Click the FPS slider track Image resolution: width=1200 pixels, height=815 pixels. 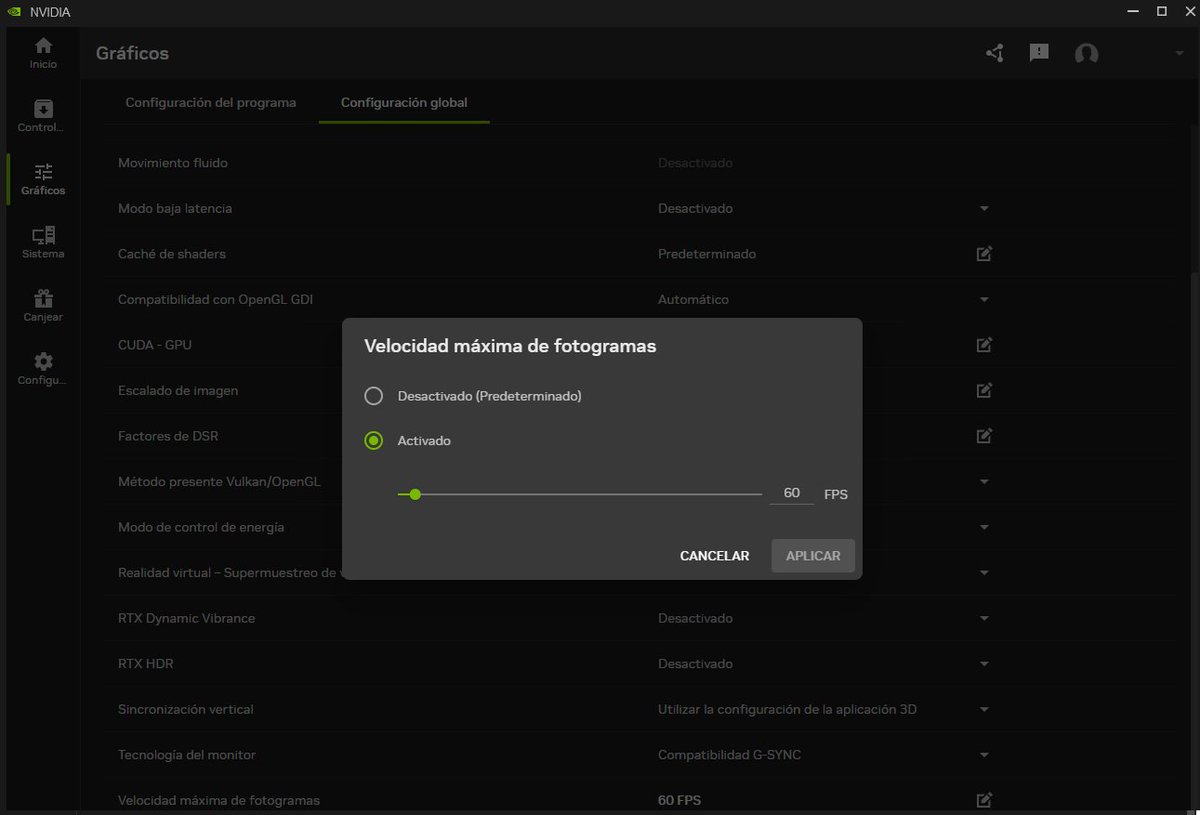pyautogui.click(x=580, y=494)
